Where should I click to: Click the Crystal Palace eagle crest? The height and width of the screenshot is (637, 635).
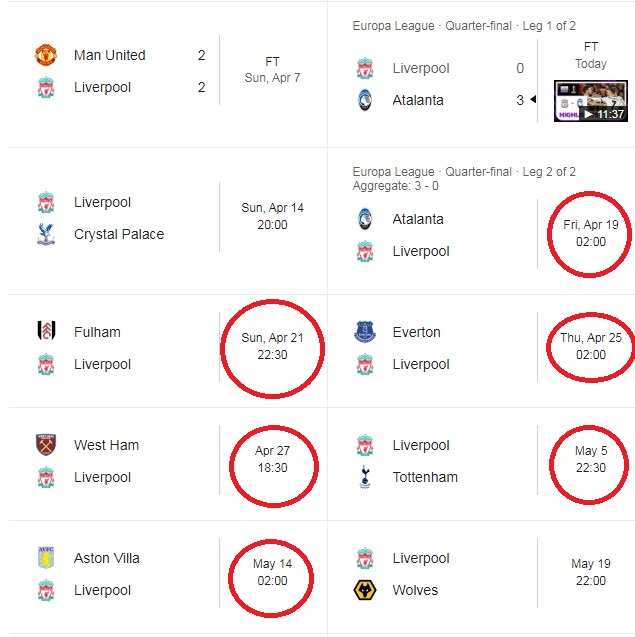[x=46, y=234]
